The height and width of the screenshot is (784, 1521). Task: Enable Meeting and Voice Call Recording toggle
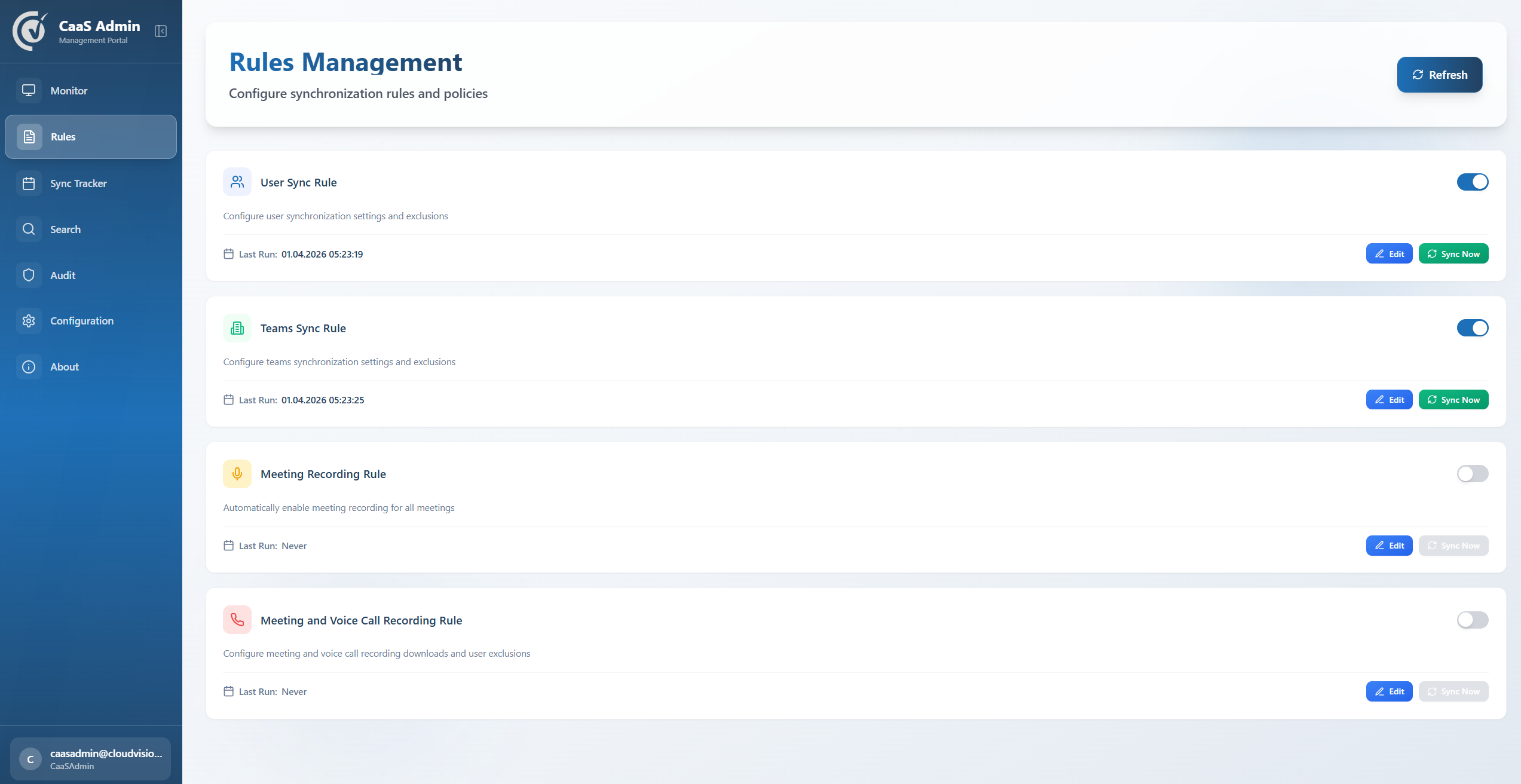click(x=1472, y=620)
